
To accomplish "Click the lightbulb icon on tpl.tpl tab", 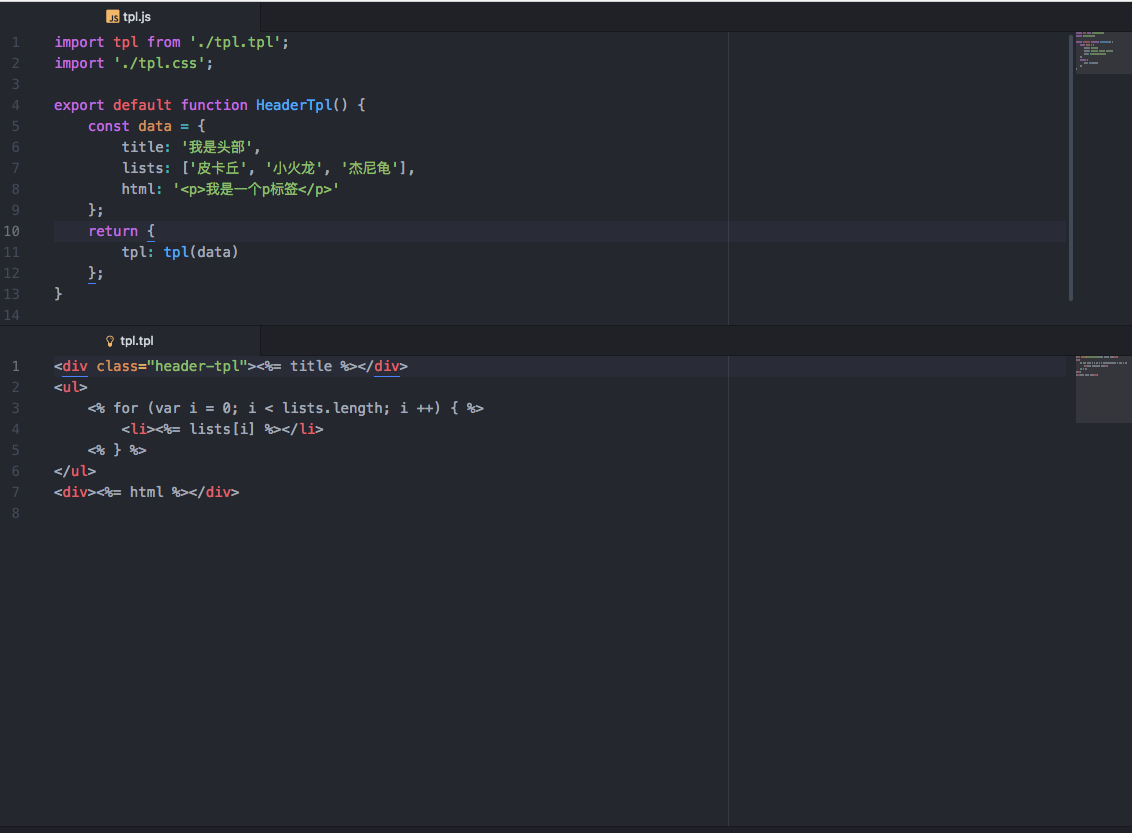I will coord(110,341).
